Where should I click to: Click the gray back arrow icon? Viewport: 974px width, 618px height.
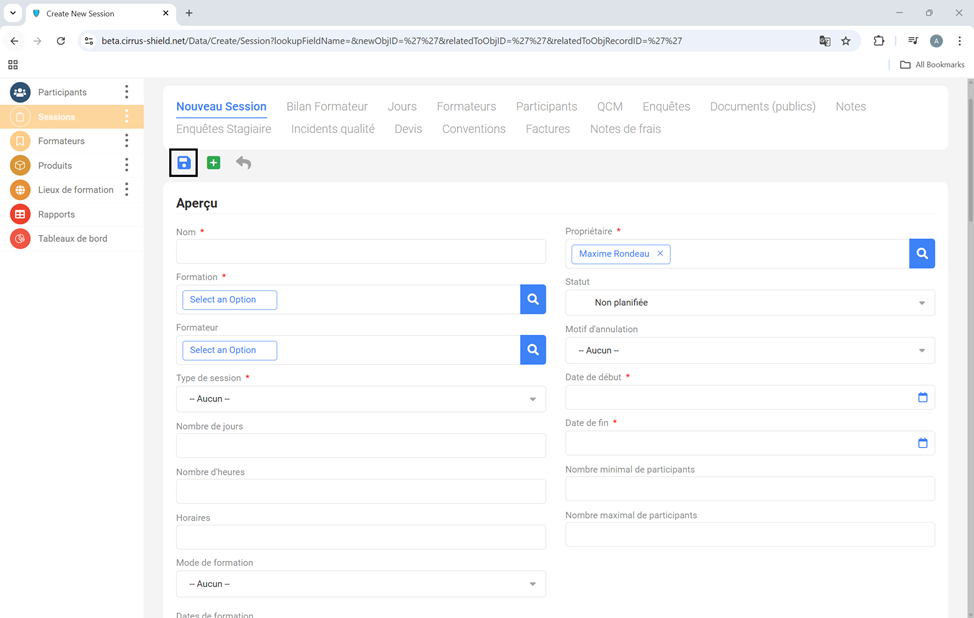[243, 163]
